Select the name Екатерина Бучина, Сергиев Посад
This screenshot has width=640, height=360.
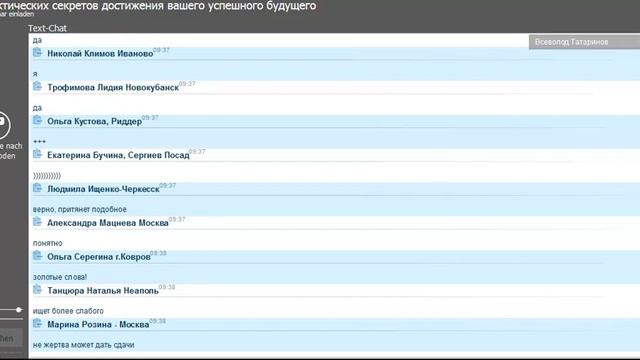pos(118,155)
